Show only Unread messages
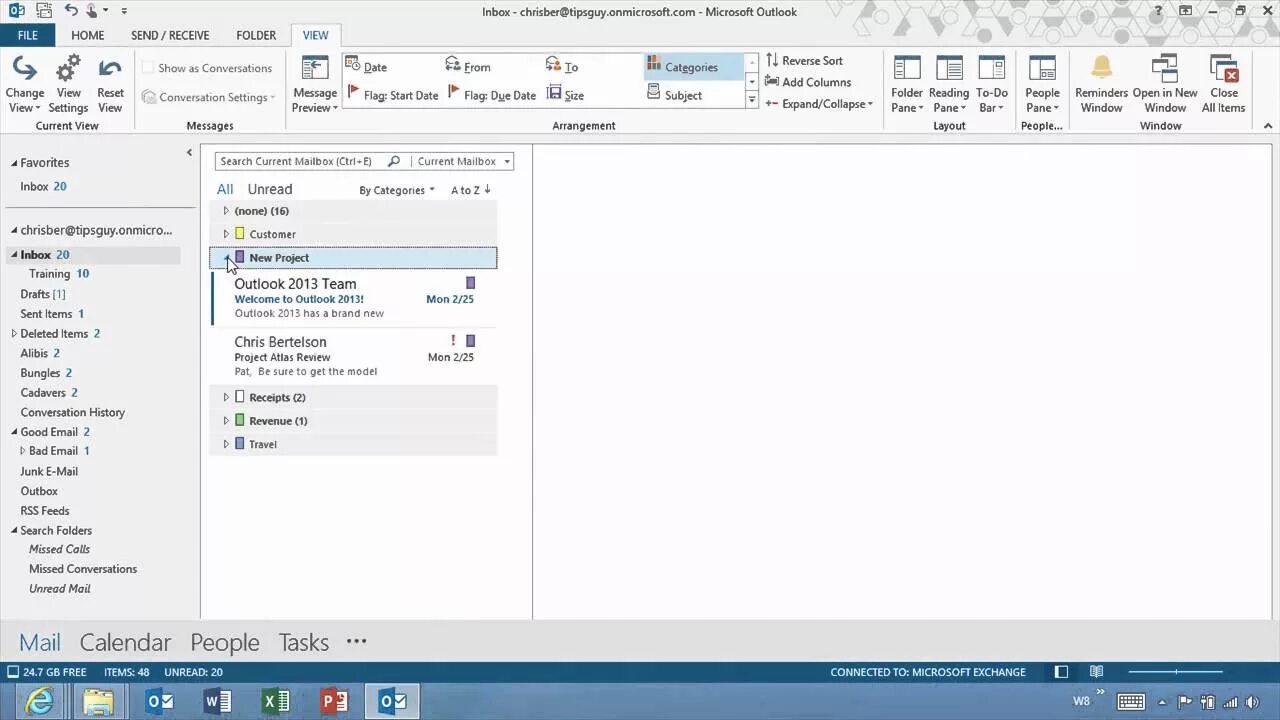 pos(270,189)
